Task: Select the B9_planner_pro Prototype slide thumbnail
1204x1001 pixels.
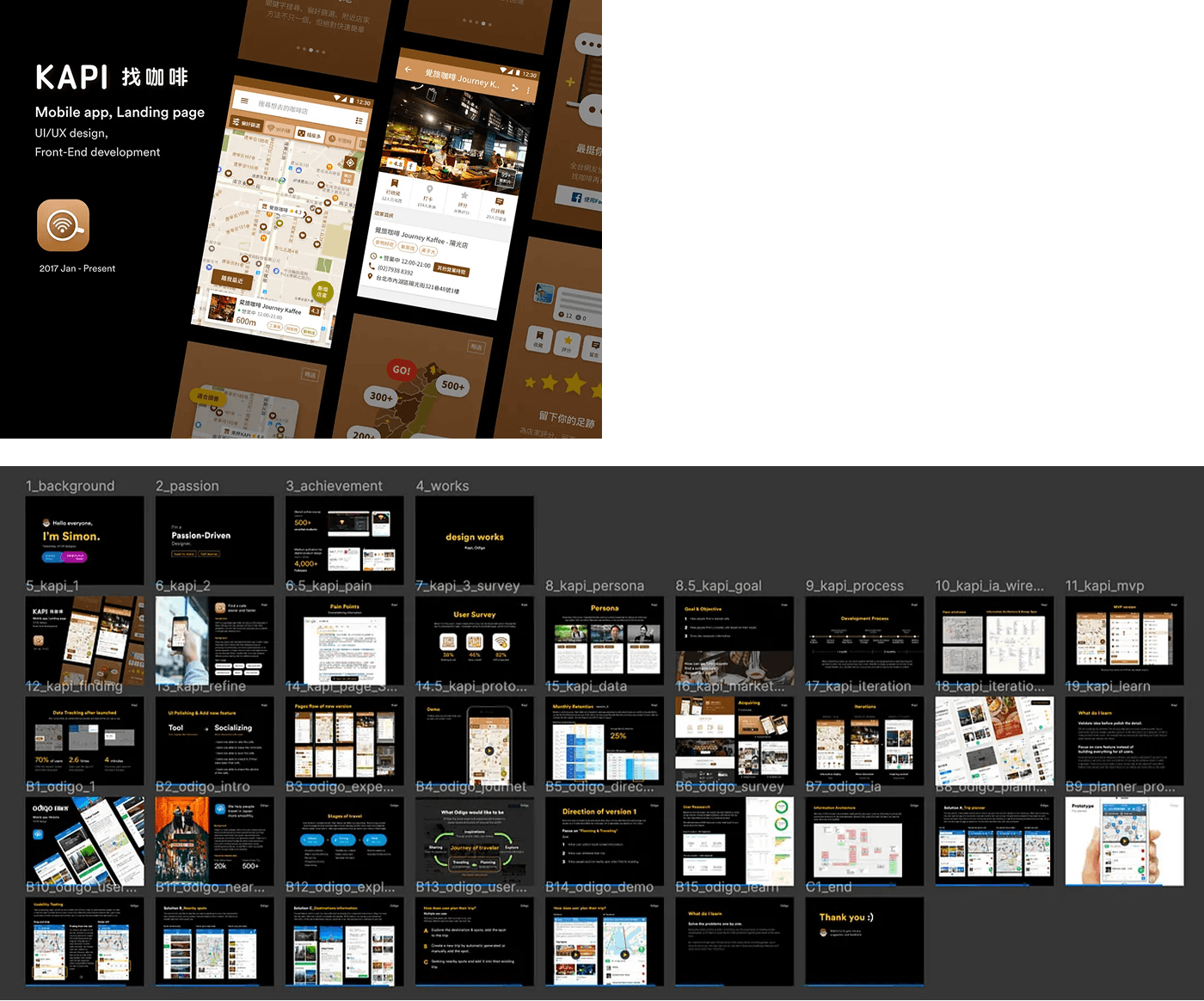Action: coord(1124,841)
